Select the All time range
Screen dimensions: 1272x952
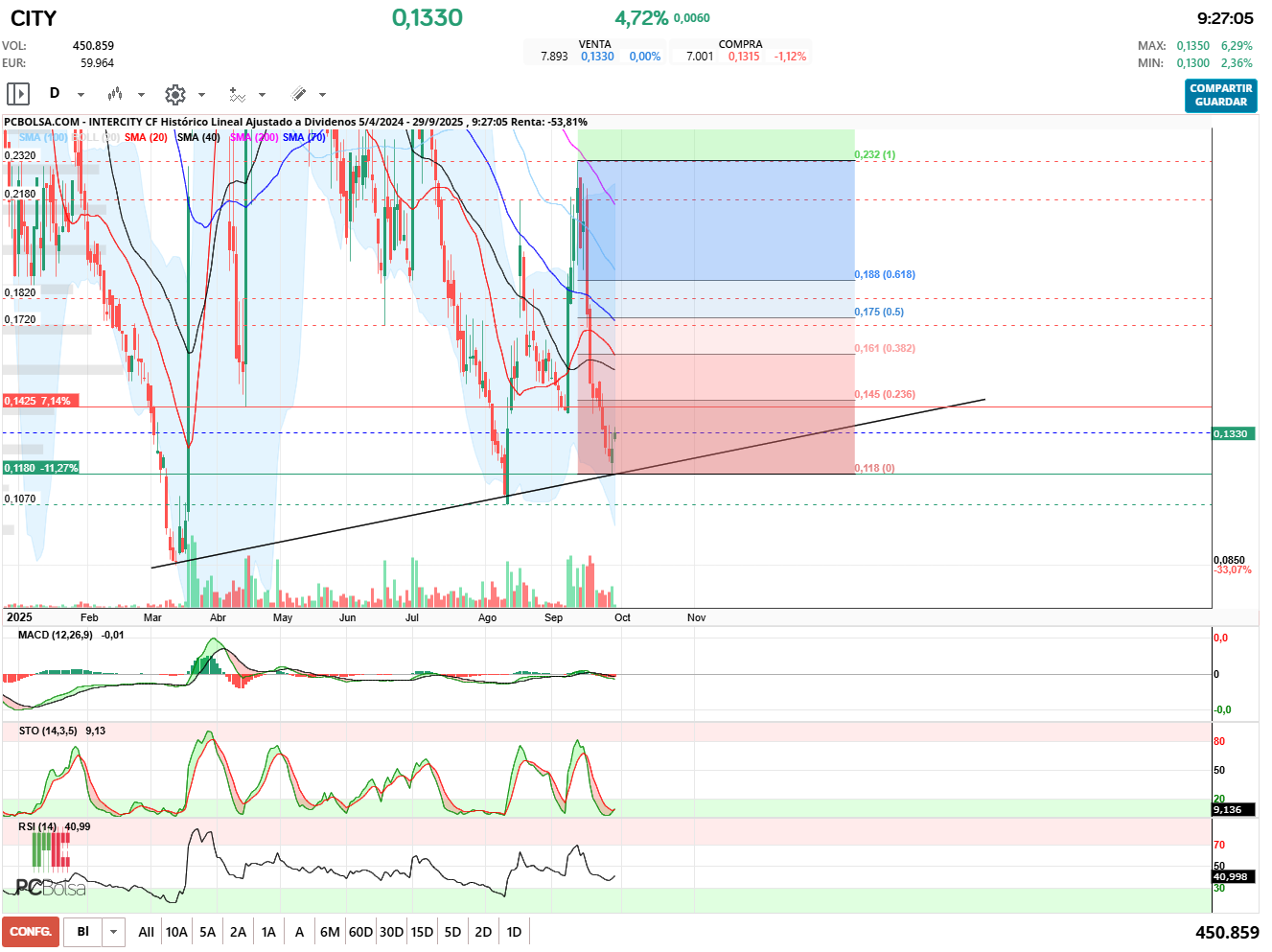coord(146,932)
